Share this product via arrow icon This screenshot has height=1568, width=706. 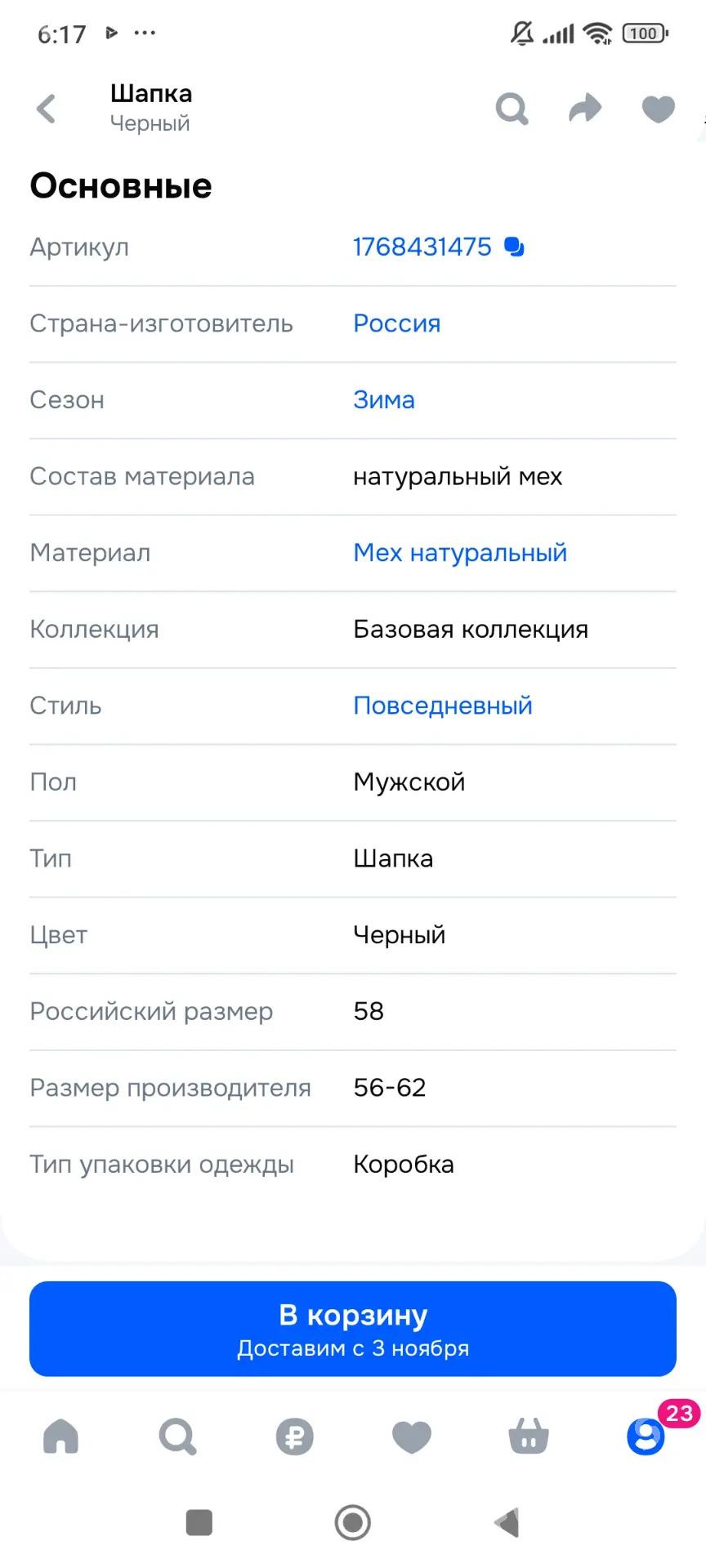(585, 108)
